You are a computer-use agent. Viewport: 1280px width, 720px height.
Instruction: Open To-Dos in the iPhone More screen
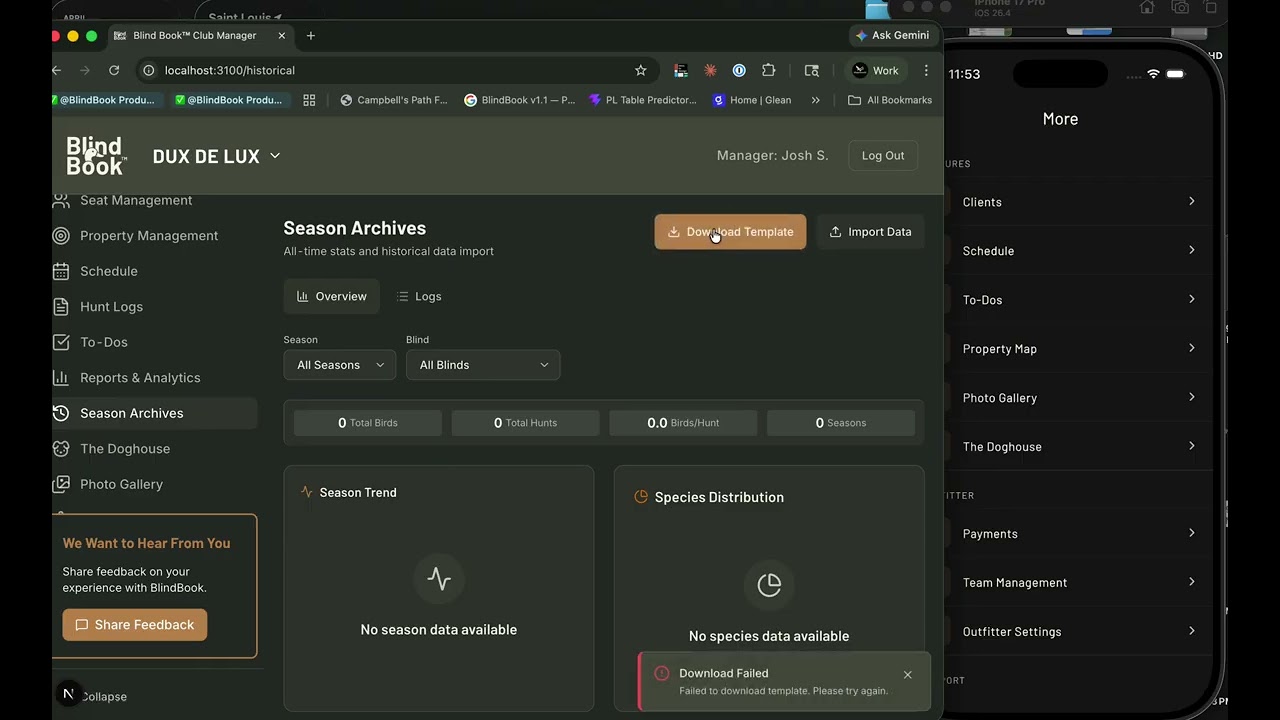point(1078,300)
